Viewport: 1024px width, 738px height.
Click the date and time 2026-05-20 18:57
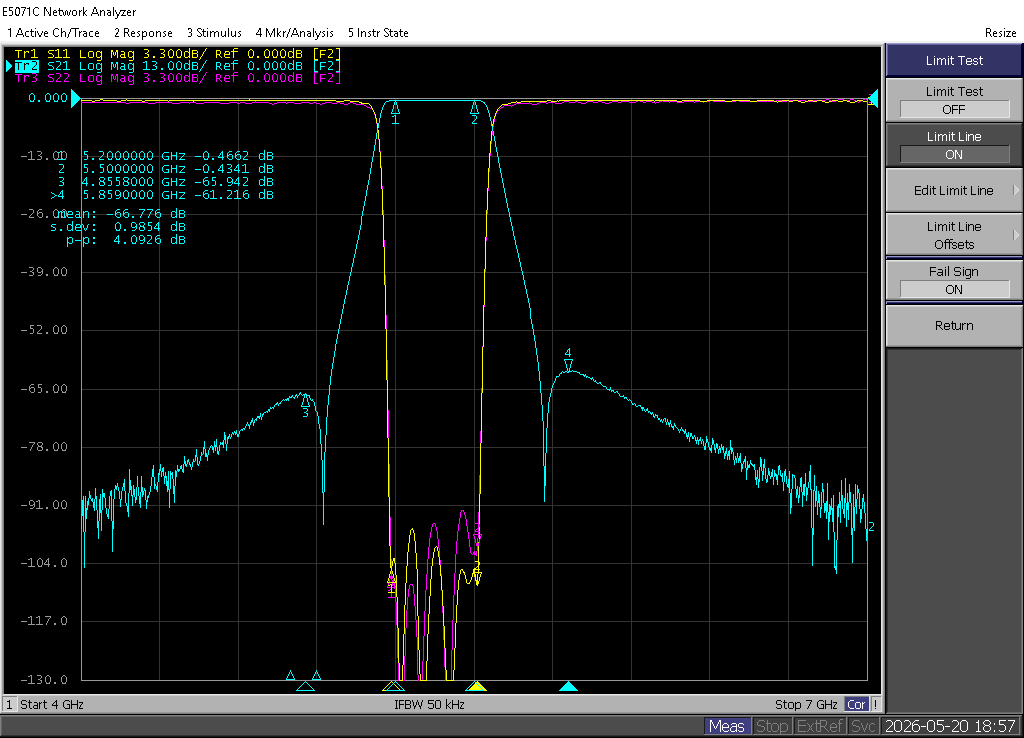pyautogui.click(x=950, y=726)
